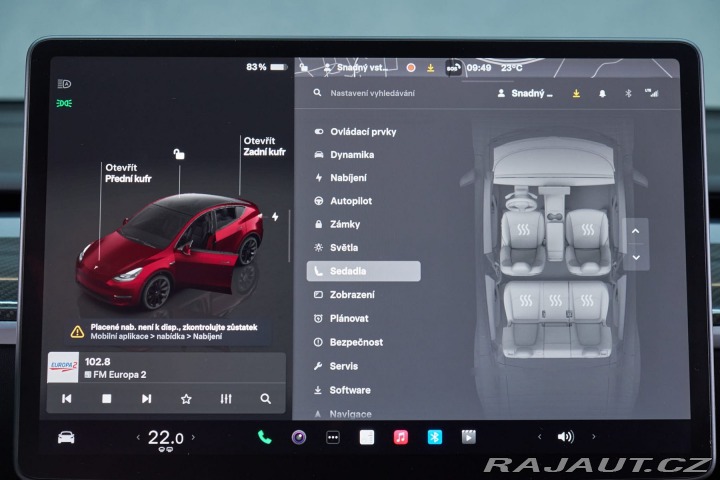Toggle front passenger seat heater

coord(587,229)
